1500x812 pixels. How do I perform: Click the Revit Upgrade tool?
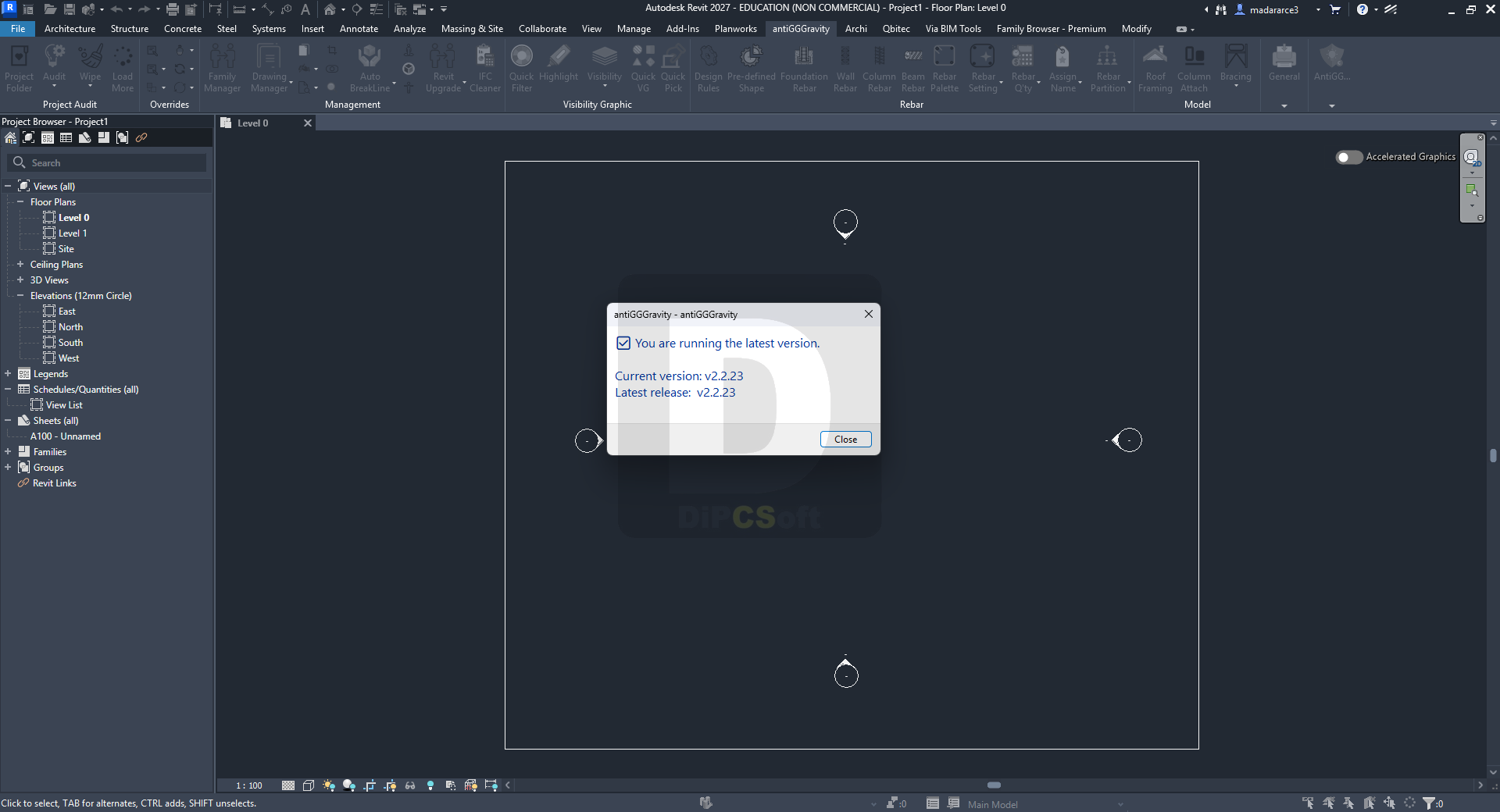(x=443, y=68)
